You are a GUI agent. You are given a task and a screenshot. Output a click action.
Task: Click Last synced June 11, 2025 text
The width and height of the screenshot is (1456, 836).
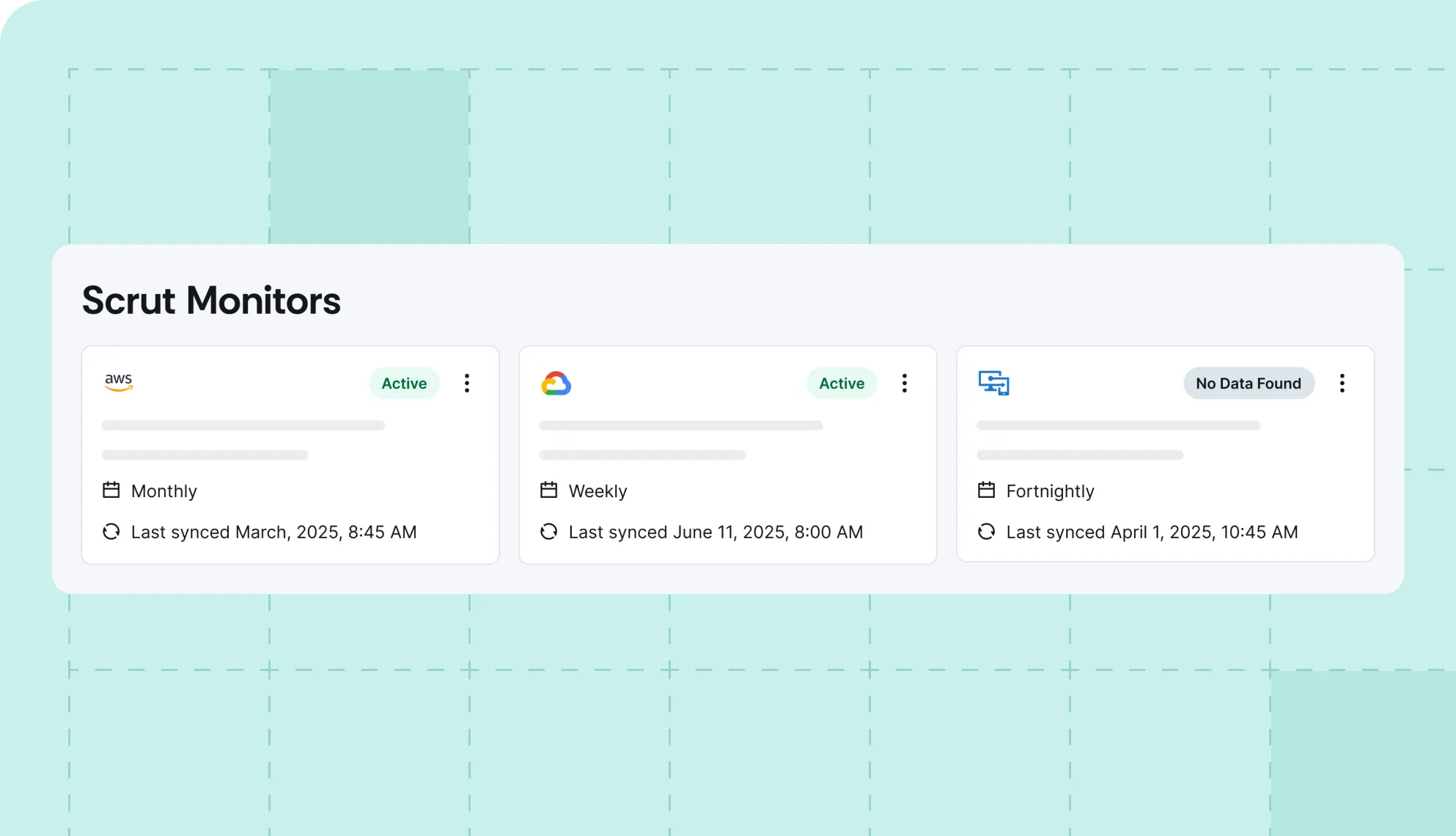[716, 532]
